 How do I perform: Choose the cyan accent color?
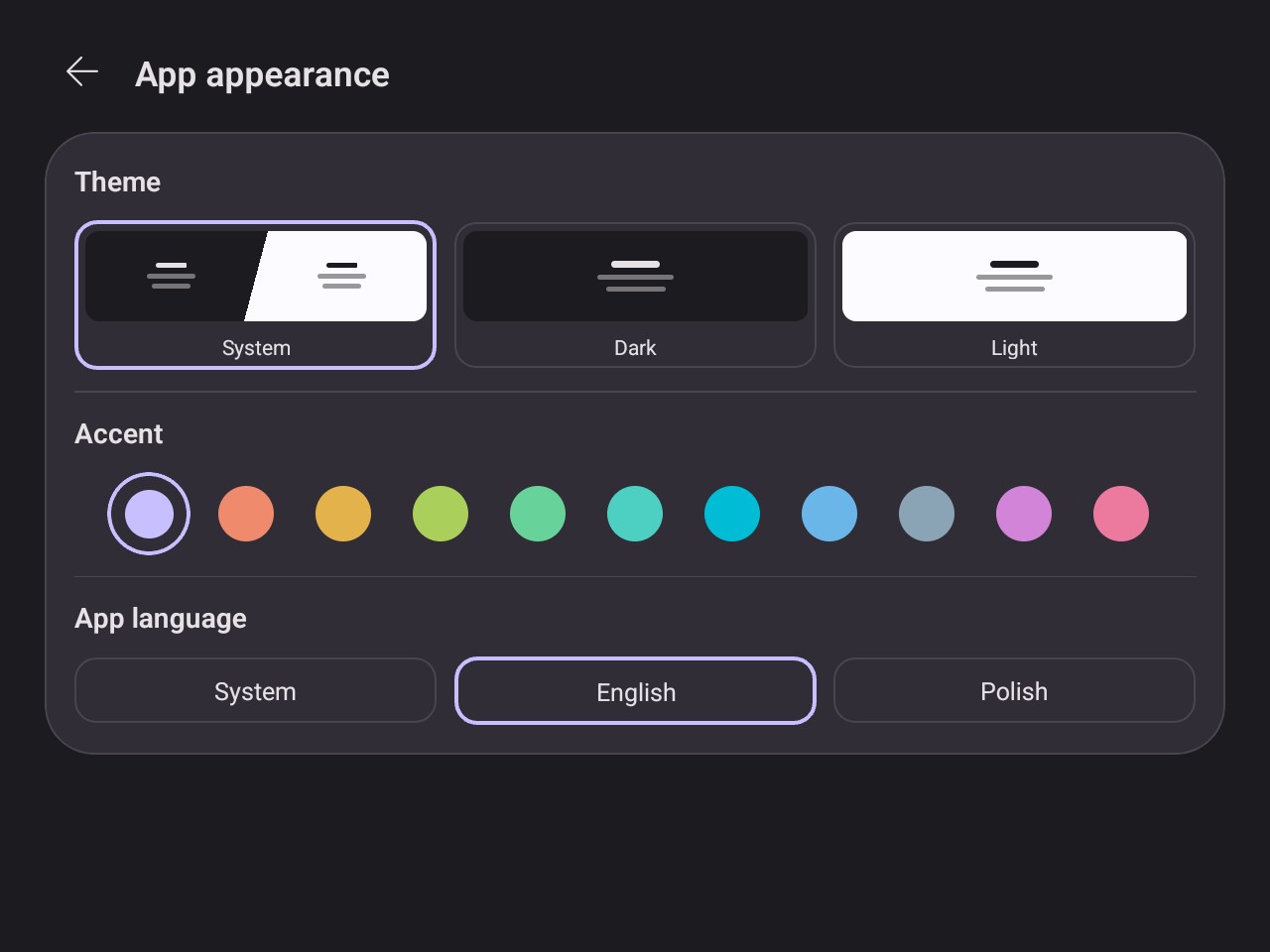(732, 514)
